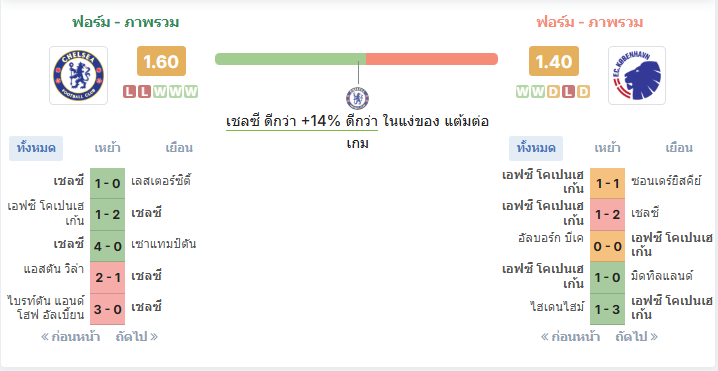Screen dimensions: 718x371
Task: Click the green section of the comparison bar
Action: 290,59
